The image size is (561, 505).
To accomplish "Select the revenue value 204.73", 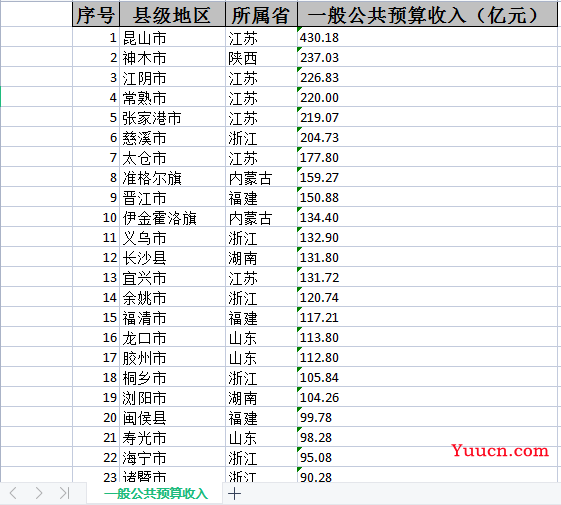I will pyautogui.click(x=427, y=137).
